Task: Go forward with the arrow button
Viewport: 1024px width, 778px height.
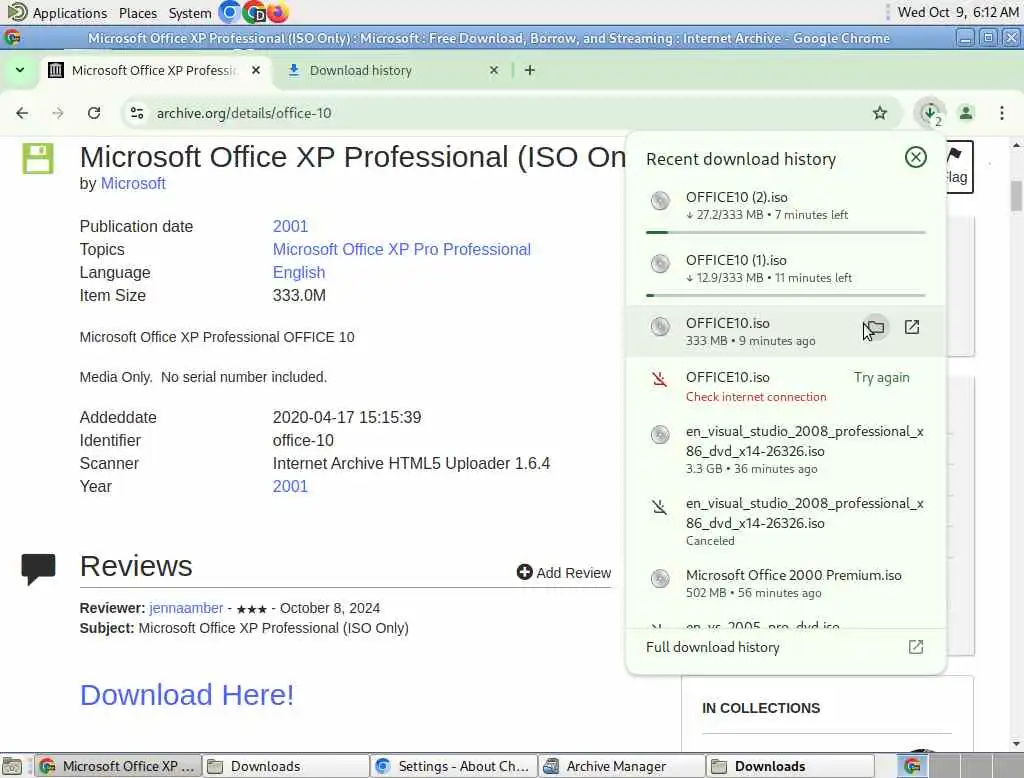Action: click(58, 113)
